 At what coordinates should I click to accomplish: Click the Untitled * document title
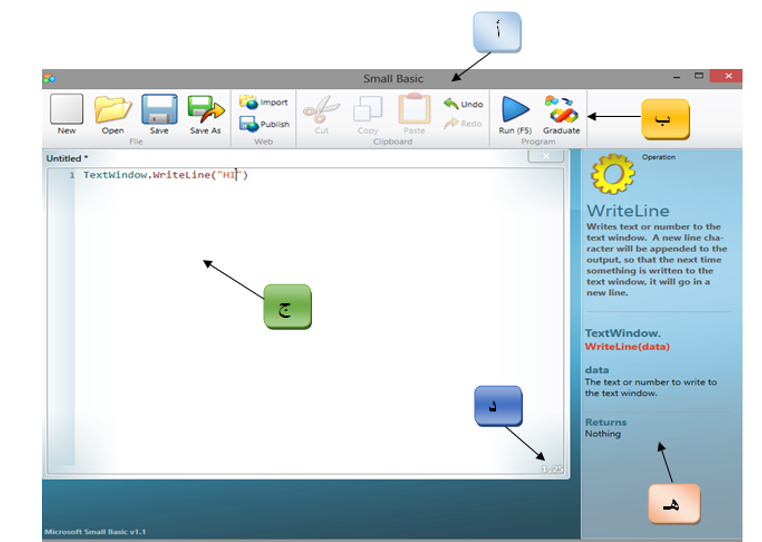click(67, 158)
